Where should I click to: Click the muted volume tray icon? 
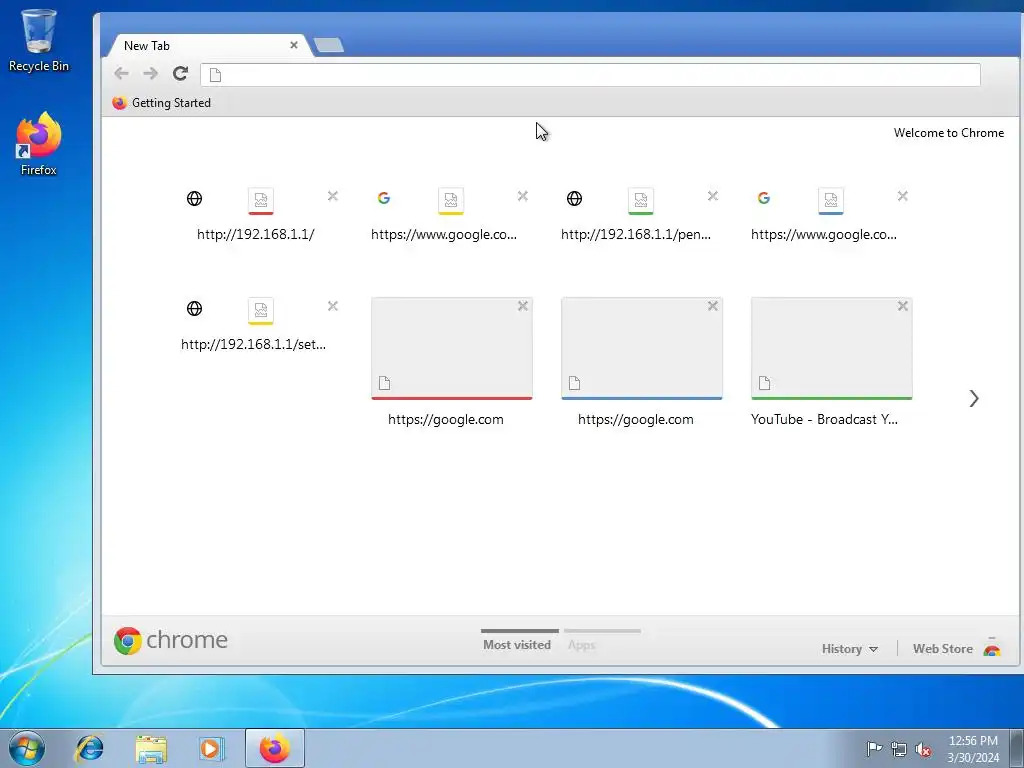click(x=923, y=749)
